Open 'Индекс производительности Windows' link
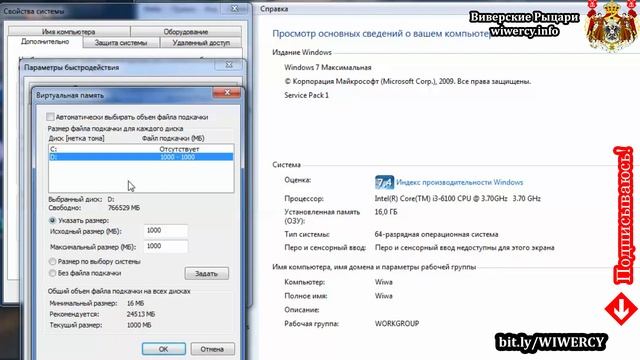This screenshot has width=640, height=360. [x=460, y=182]
